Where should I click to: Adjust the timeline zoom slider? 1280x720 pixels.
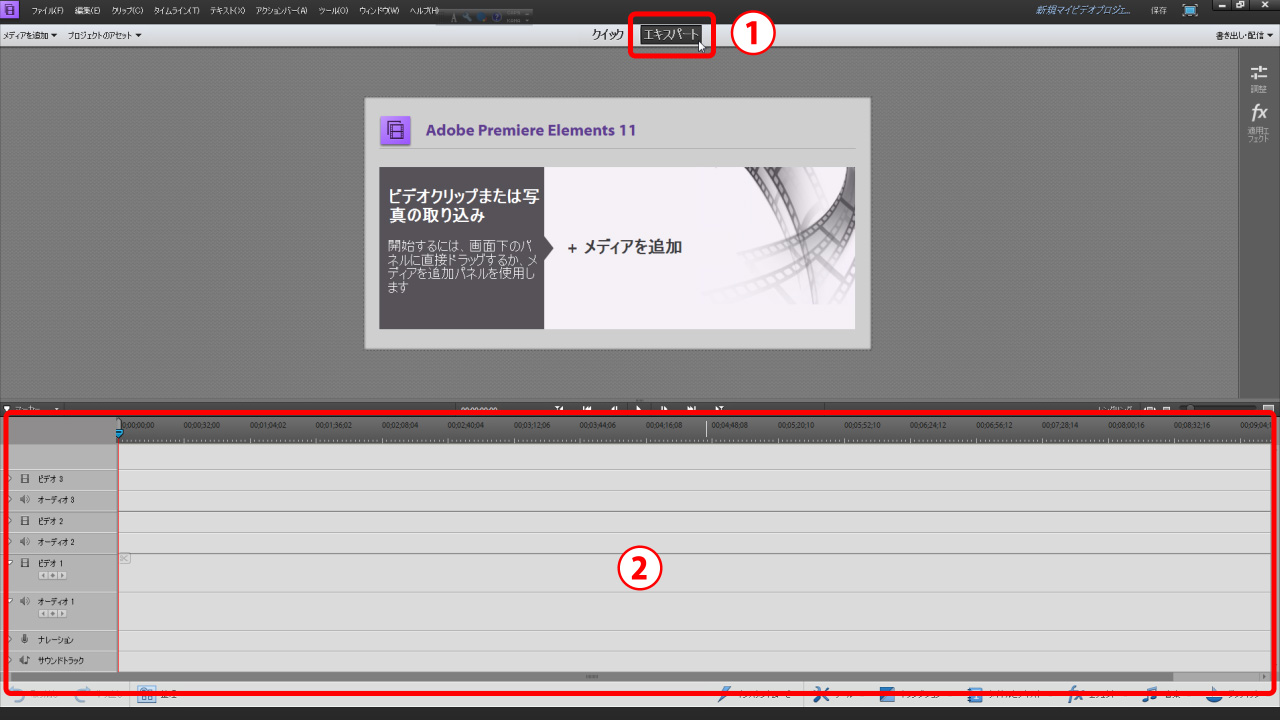click(x=1190, y=408)
